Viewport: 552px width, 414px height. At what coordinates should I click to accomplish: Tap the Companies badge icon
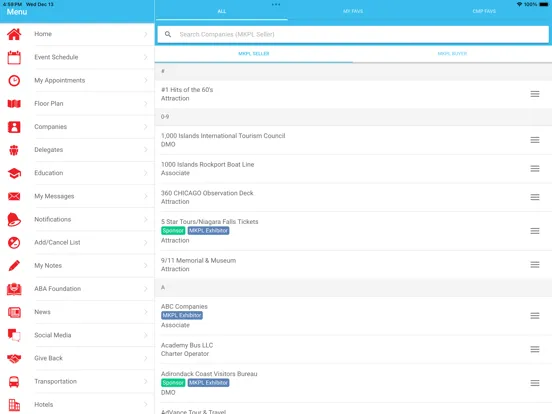(14, 127)
